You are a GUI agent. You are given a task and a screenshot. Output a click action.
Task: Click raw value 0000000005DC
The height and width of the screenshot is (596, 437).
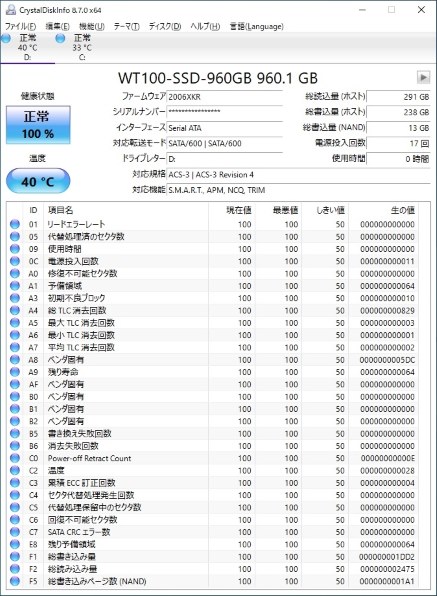(386, 360)
